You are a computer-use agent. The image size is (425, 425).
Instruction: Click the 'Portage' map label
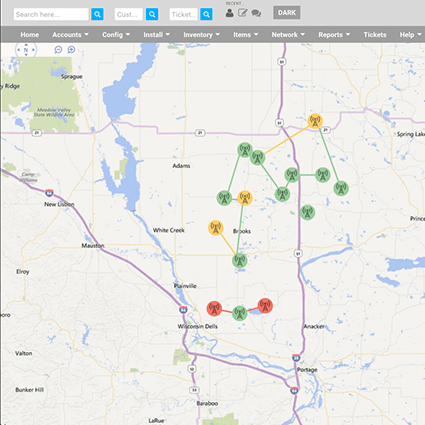pos(307,370)
